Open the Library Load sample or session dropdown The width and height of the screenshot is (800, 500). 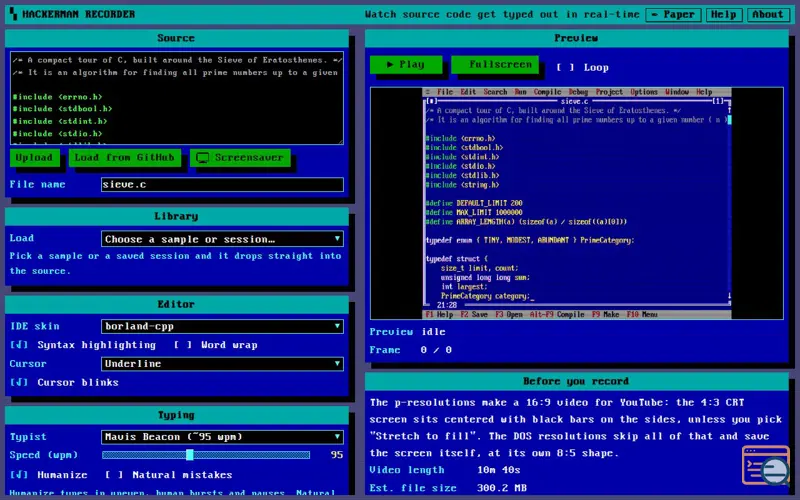tap(222, 239)
